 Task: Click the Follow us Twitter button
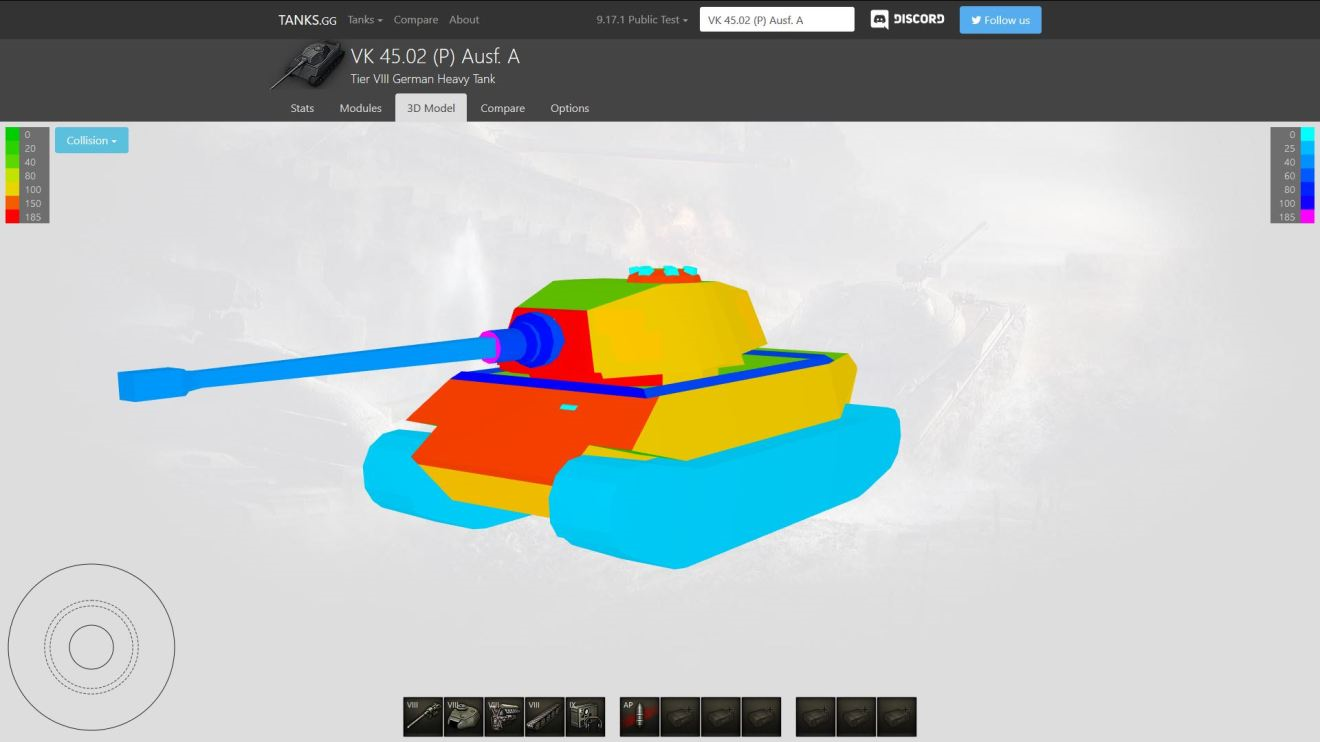pos(1000,20)
